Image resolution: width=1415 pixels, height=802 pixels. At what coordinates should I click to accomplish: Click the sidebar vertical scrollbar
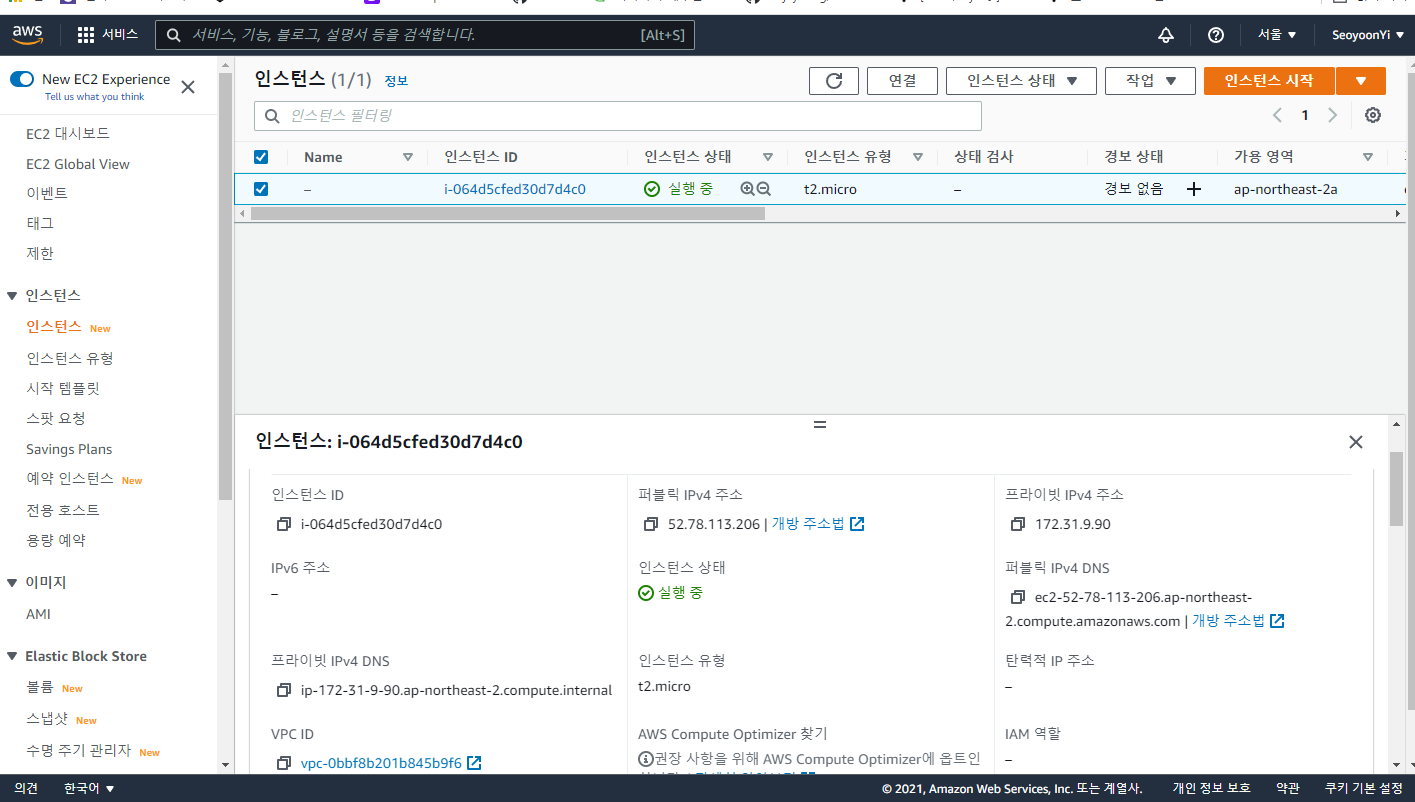pyautogui.click(x=225, y=285)
